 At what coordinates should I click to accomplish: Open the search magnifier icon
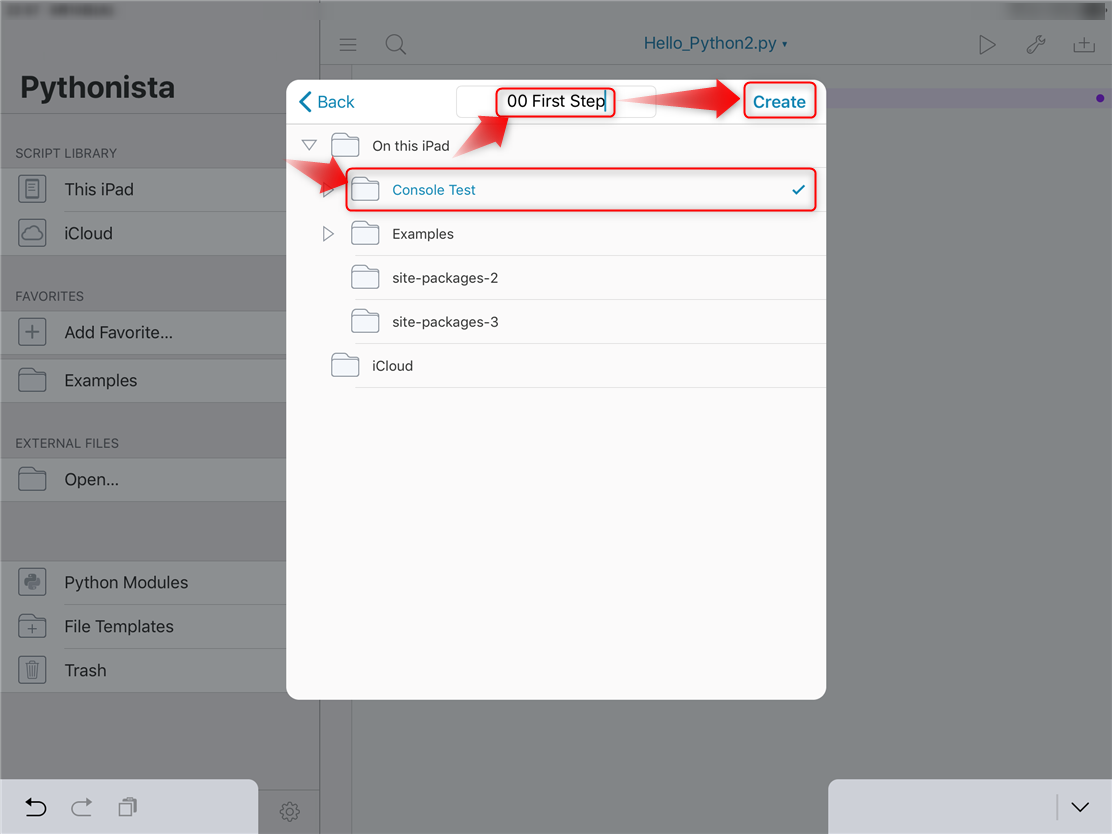point(396,45)
